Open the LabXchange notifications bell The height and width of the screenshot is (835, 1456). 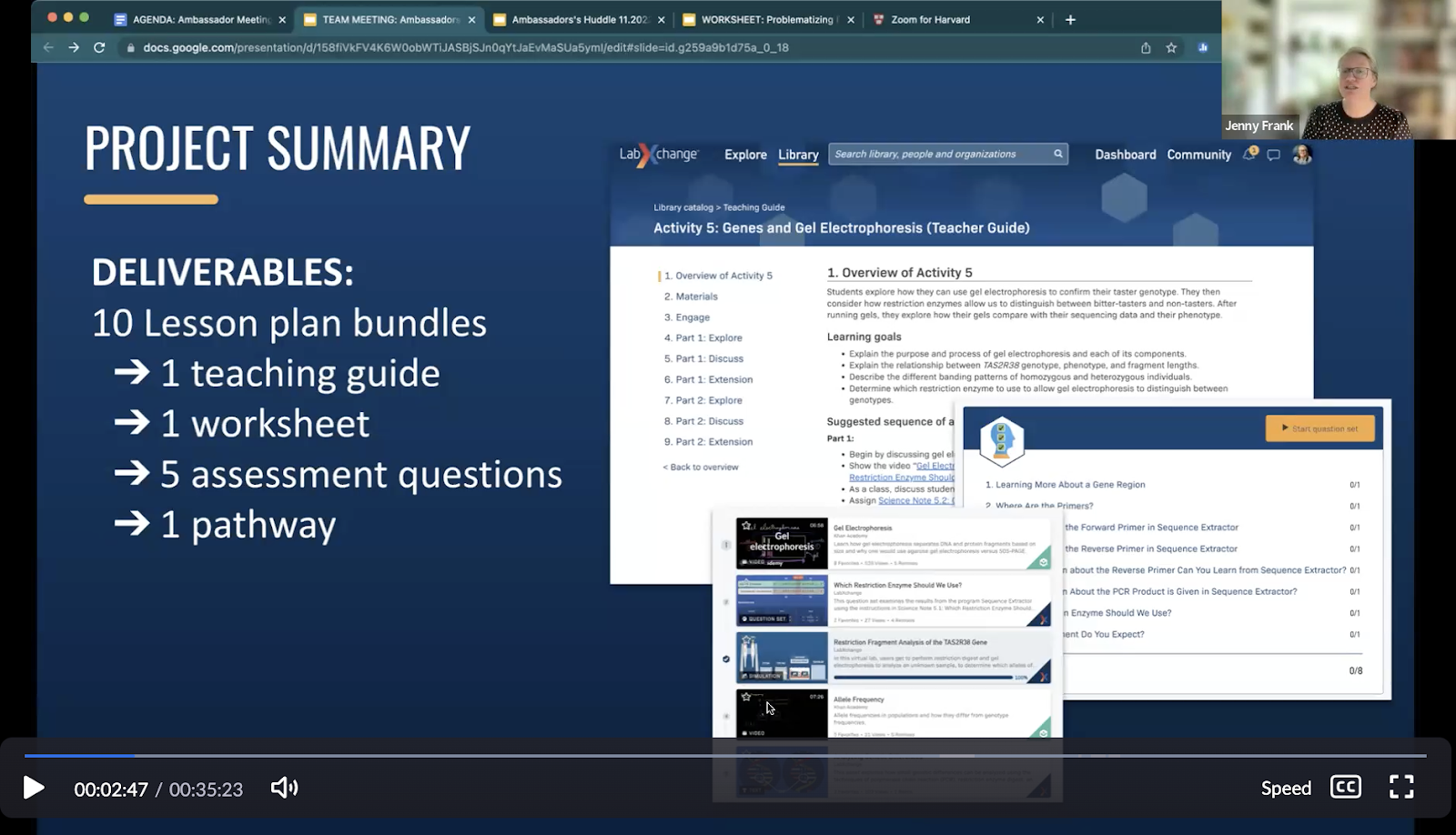1249,154
